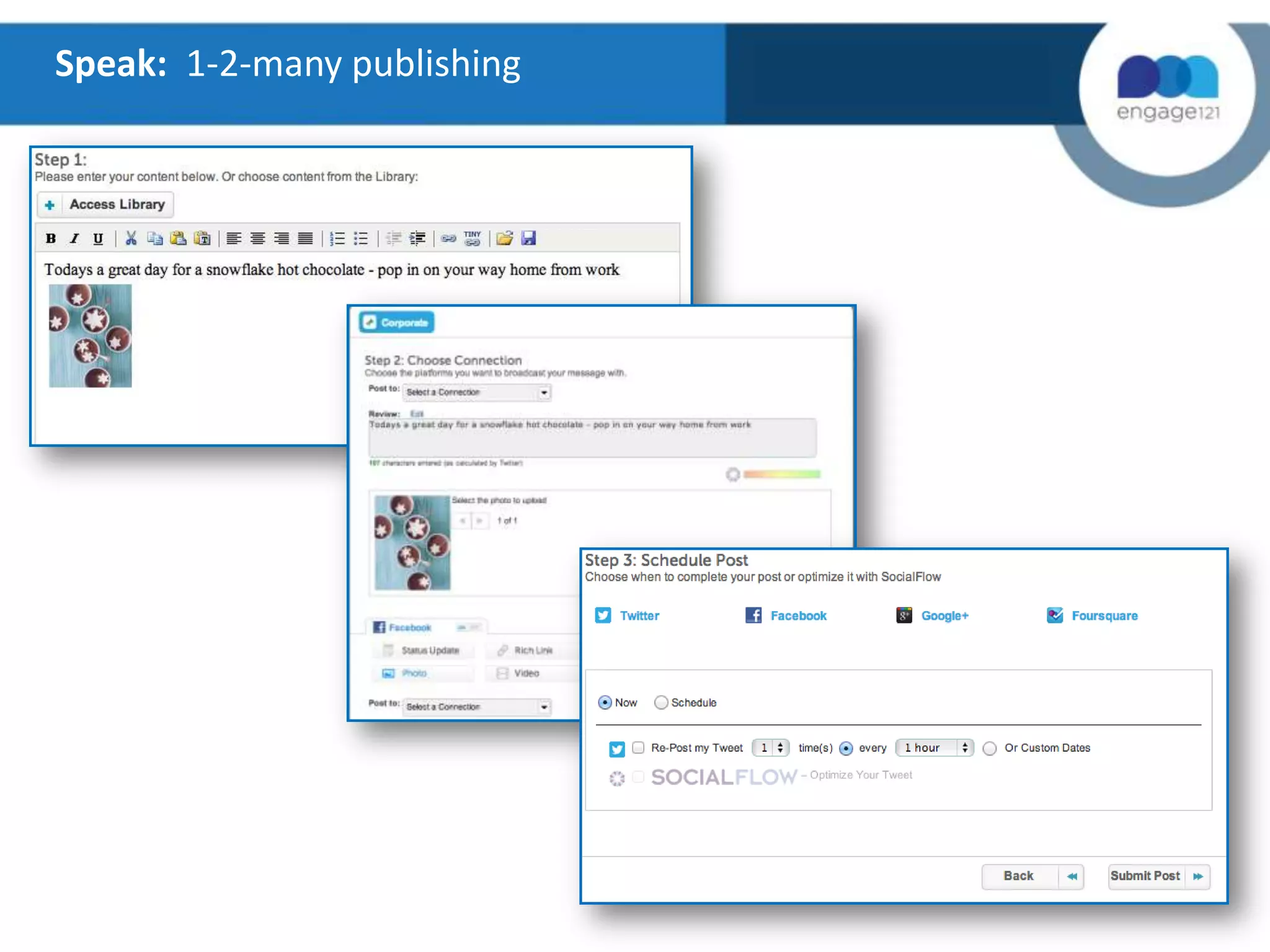Click the Tiny URL link icon
The image size is (1270, 952).
click(473, 239)
